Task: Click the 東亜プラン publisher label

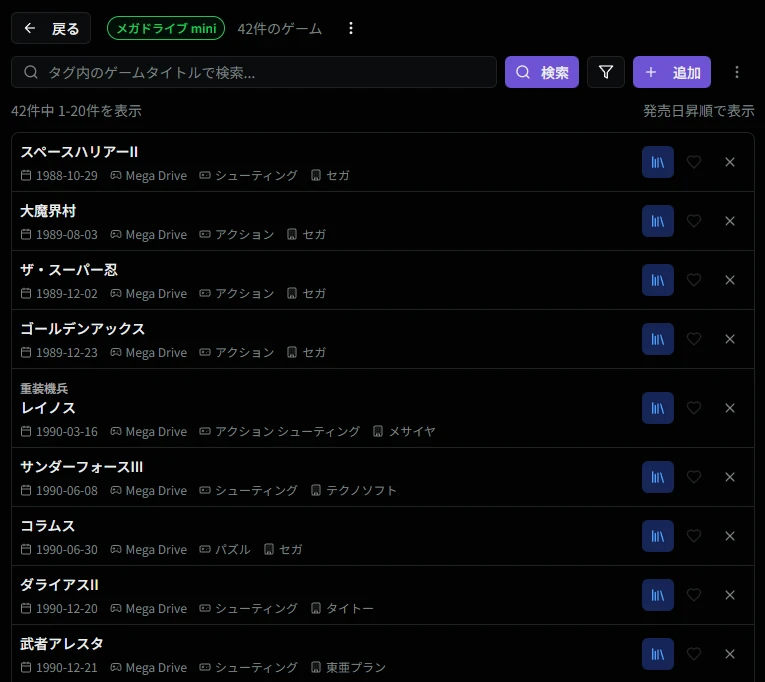Action: [356, 667]
